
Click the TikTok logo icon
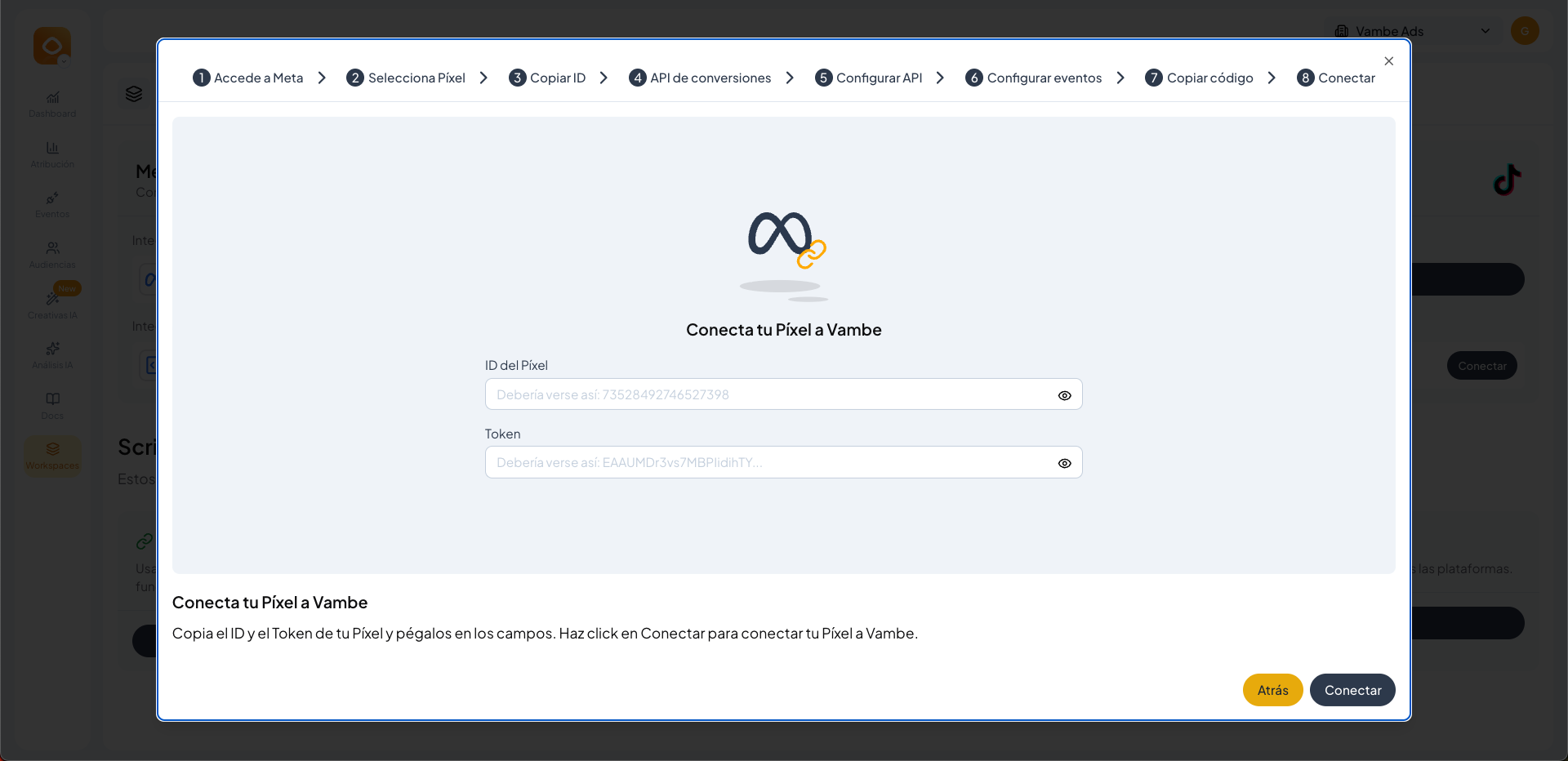click(1507, 180)
